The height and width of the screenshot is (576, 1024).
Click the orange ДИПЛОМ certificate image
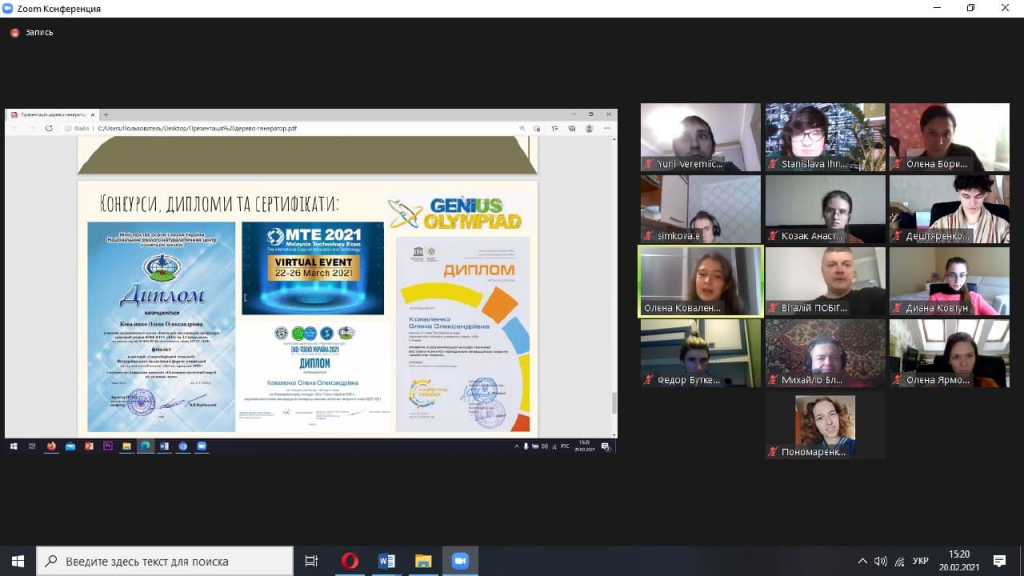463,334
